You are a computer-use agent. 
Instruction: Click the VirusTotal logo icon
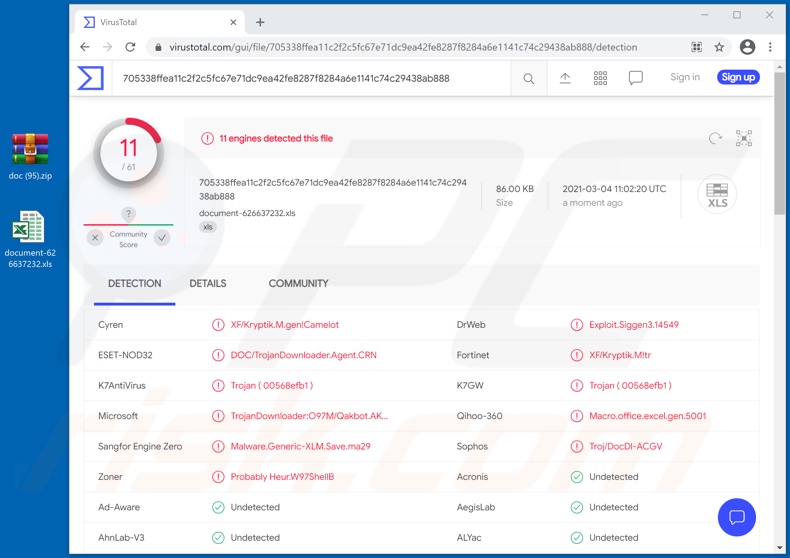[x=91, y=78]
